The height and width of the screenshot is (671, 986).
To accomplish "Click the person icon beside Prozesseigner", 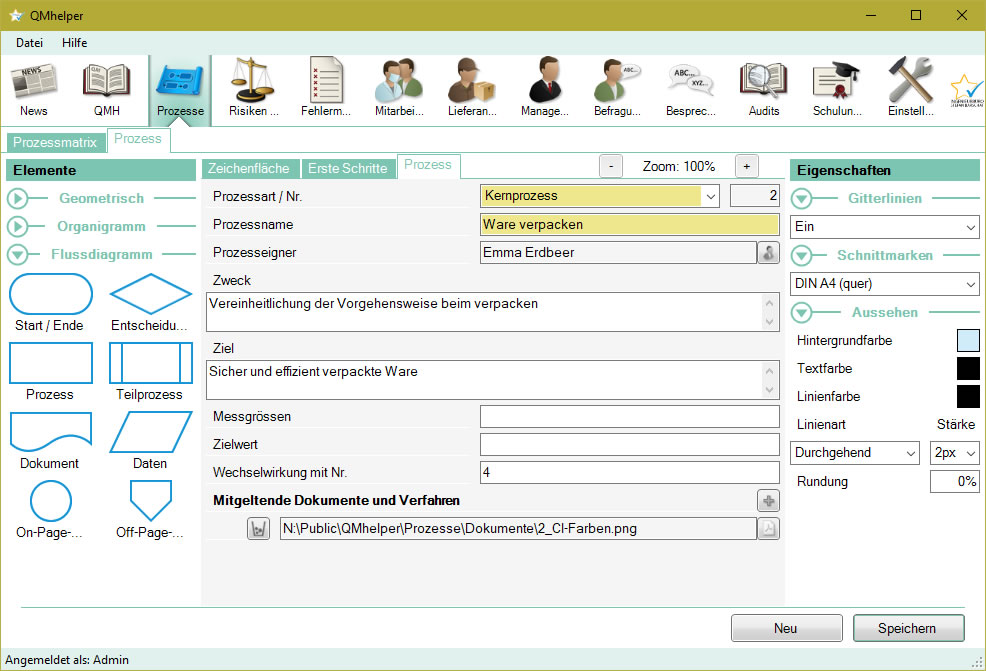I will pos(768,253).
